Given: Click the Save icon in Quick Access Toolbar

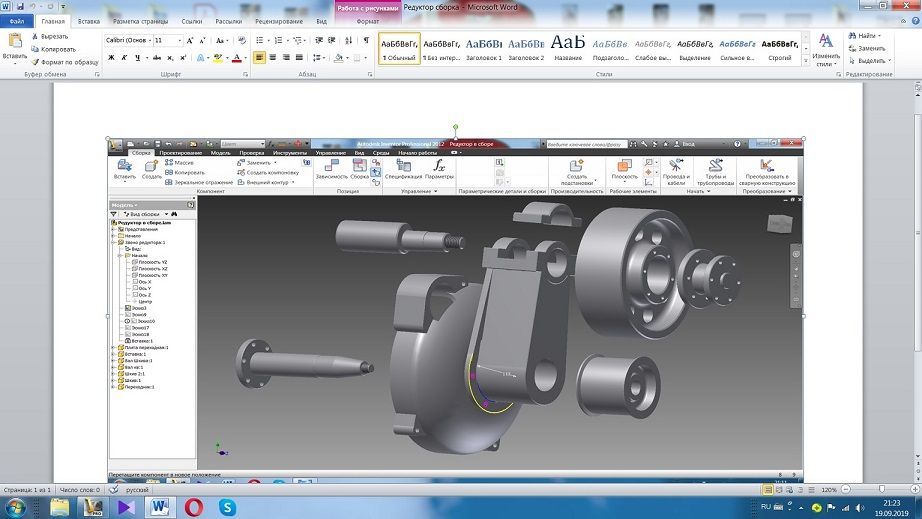Looking at the screenshot, I should coord(21,7).
